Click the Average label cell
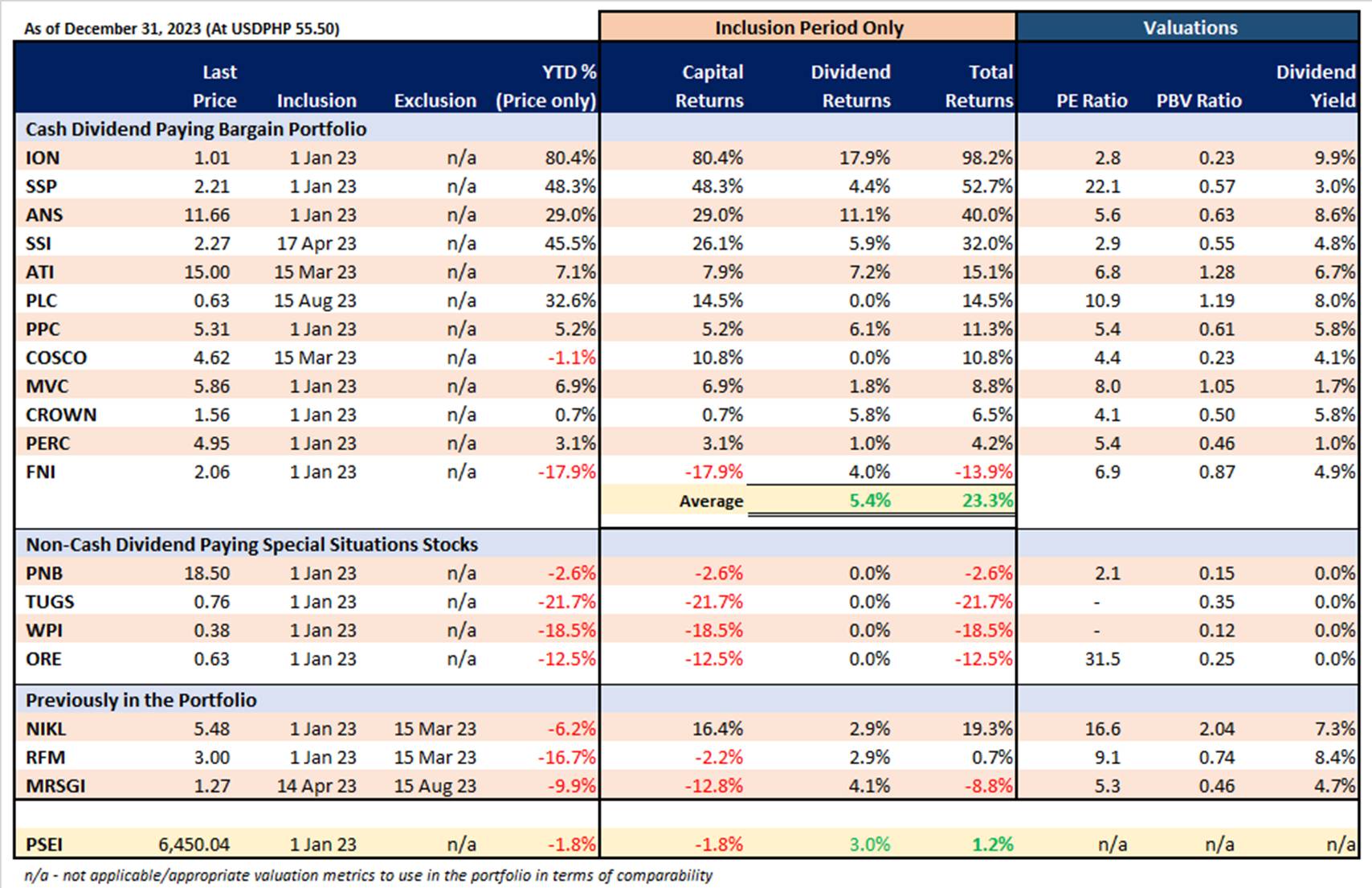The height and width of the screenshot is (888, 1372). 711,501
